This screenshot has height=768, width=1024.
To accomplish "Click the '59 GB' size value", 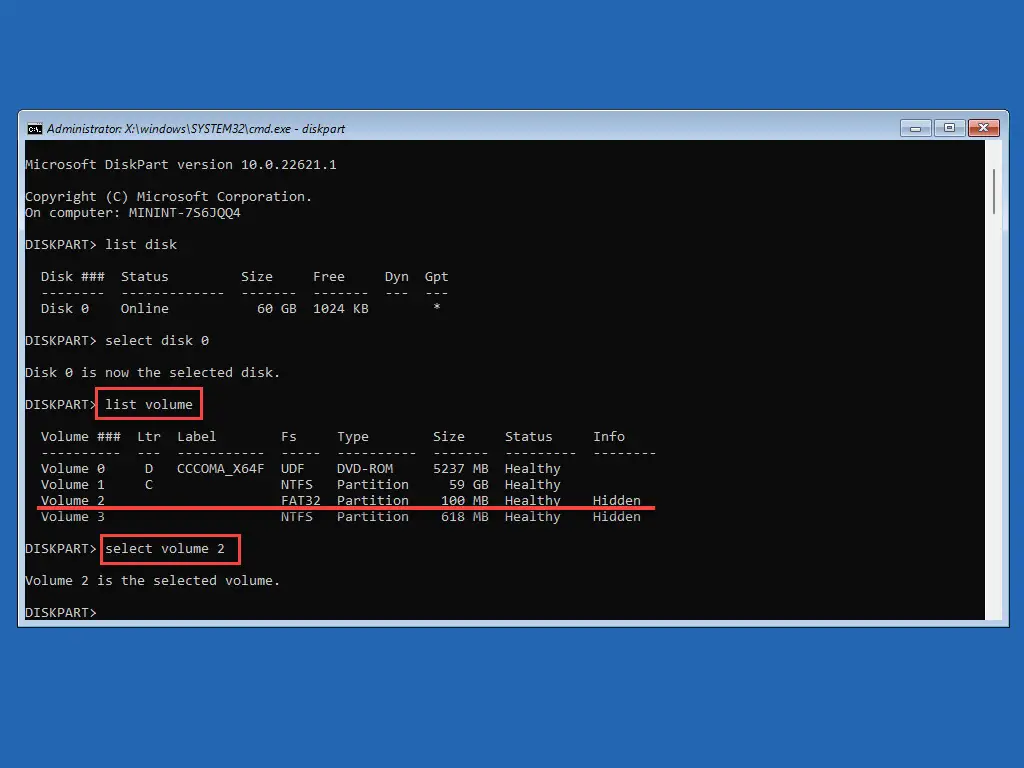I will pos(468,485).
